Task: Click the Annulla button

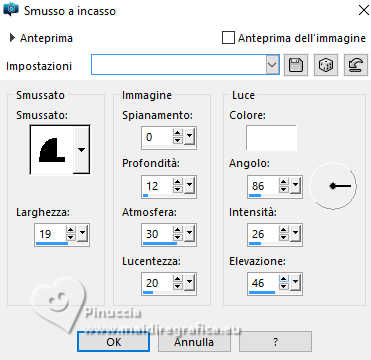Action: point(194,342)
